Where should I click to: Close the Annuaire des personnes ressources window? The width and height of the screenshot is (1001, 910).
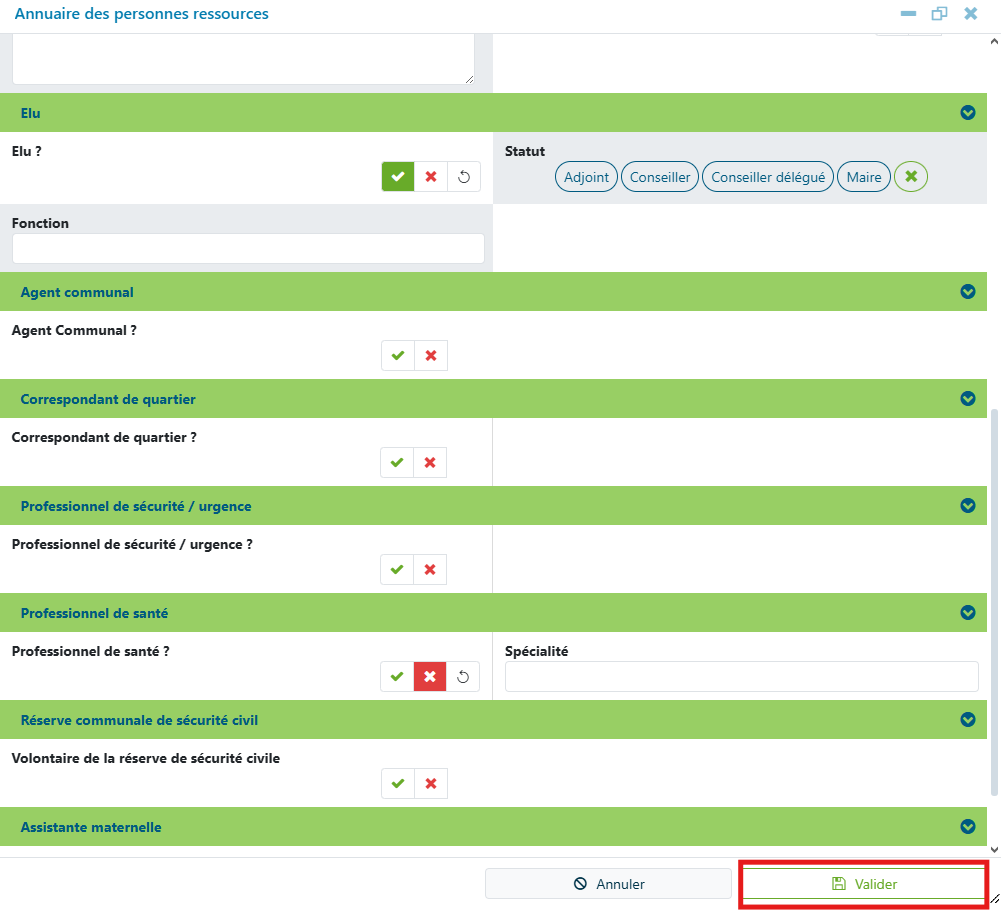(970, 13)
